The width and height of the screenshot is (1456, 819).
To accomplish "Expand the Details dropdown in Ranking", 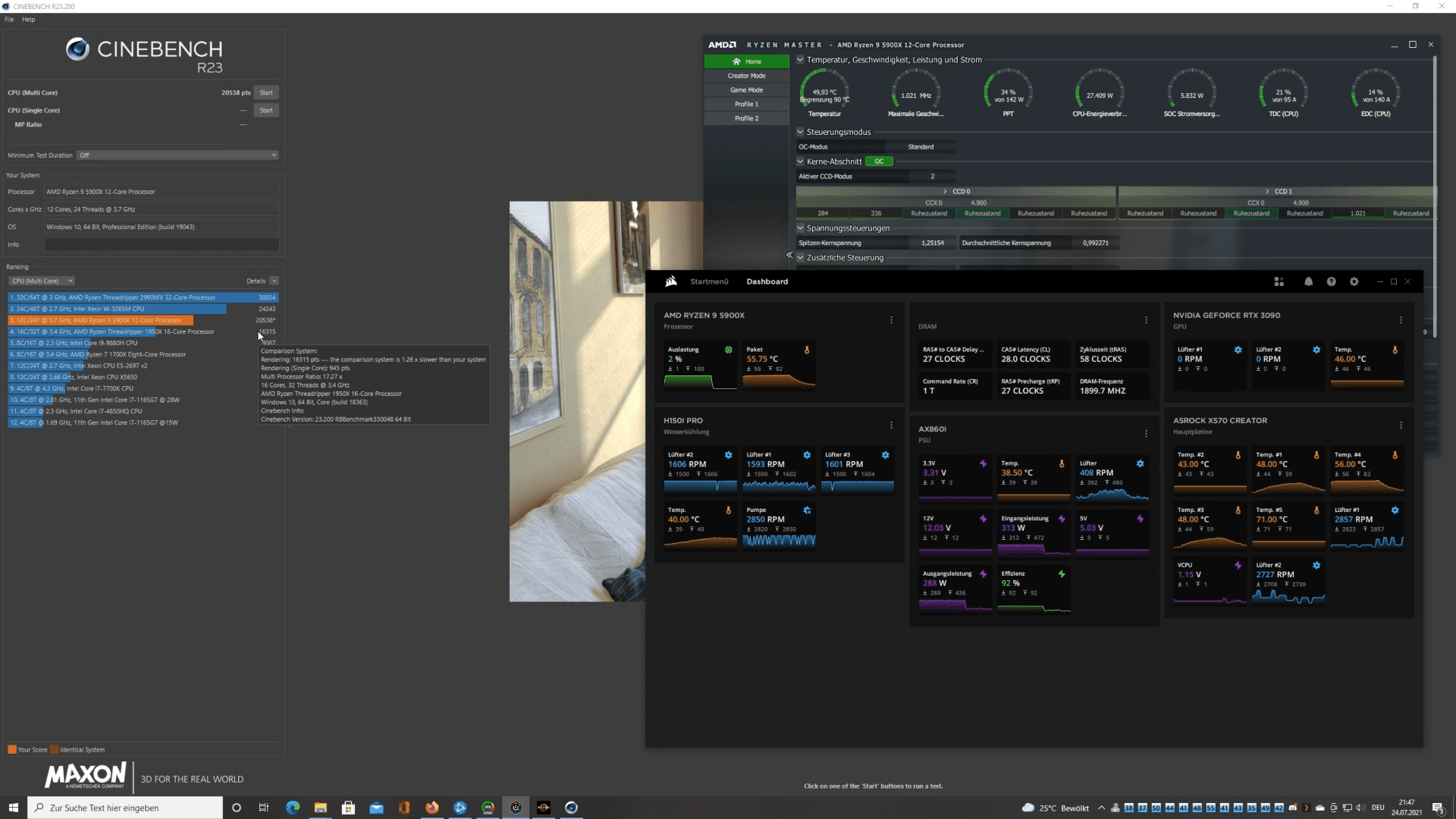I will tap(274, 281).
